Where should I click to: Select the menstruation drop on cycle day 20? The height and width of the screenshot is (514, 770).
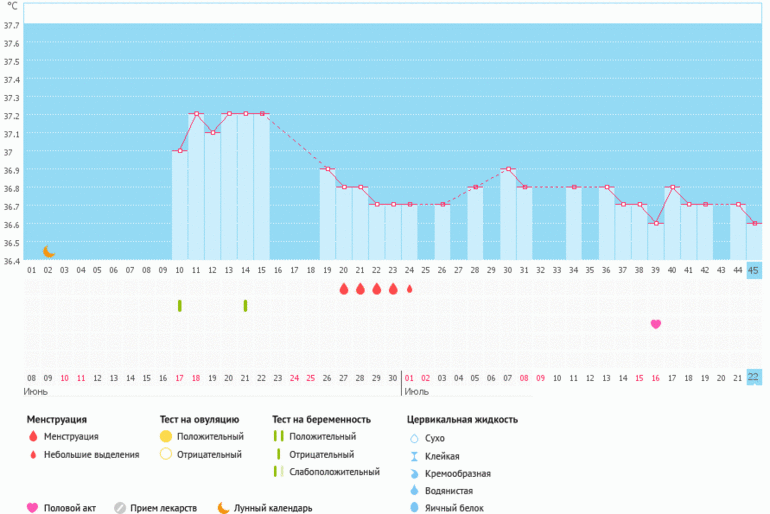[344, 289]
